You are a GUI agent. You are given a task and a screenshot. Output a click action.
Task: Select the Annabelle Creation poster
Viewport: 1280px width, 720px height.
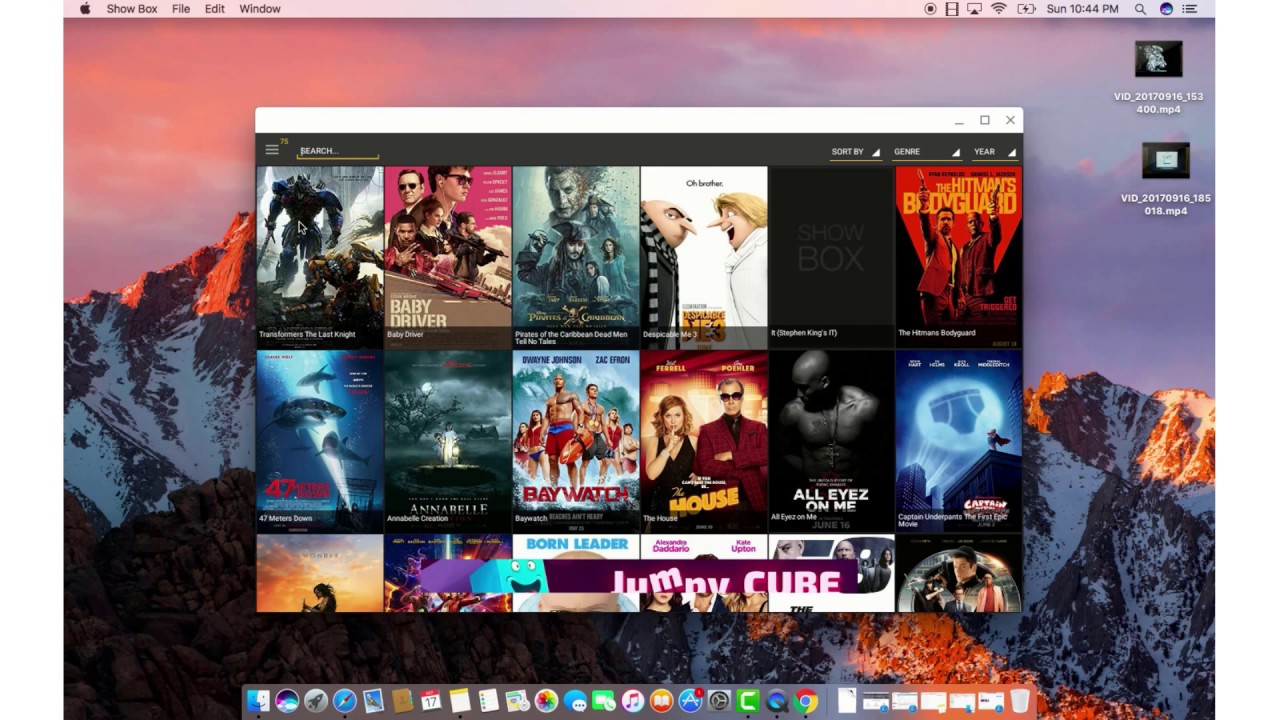coord(448,441)
